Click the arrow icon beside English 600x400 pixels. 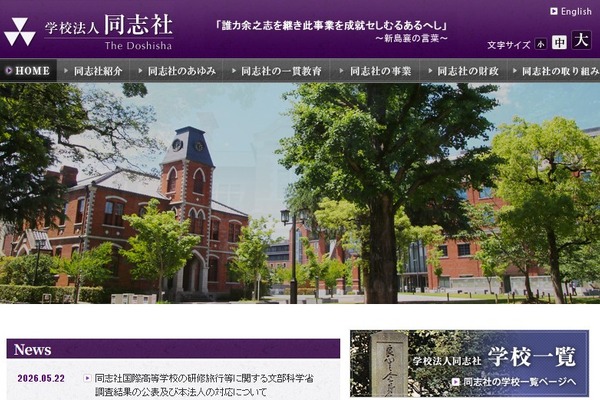click(x=554, y=11)
